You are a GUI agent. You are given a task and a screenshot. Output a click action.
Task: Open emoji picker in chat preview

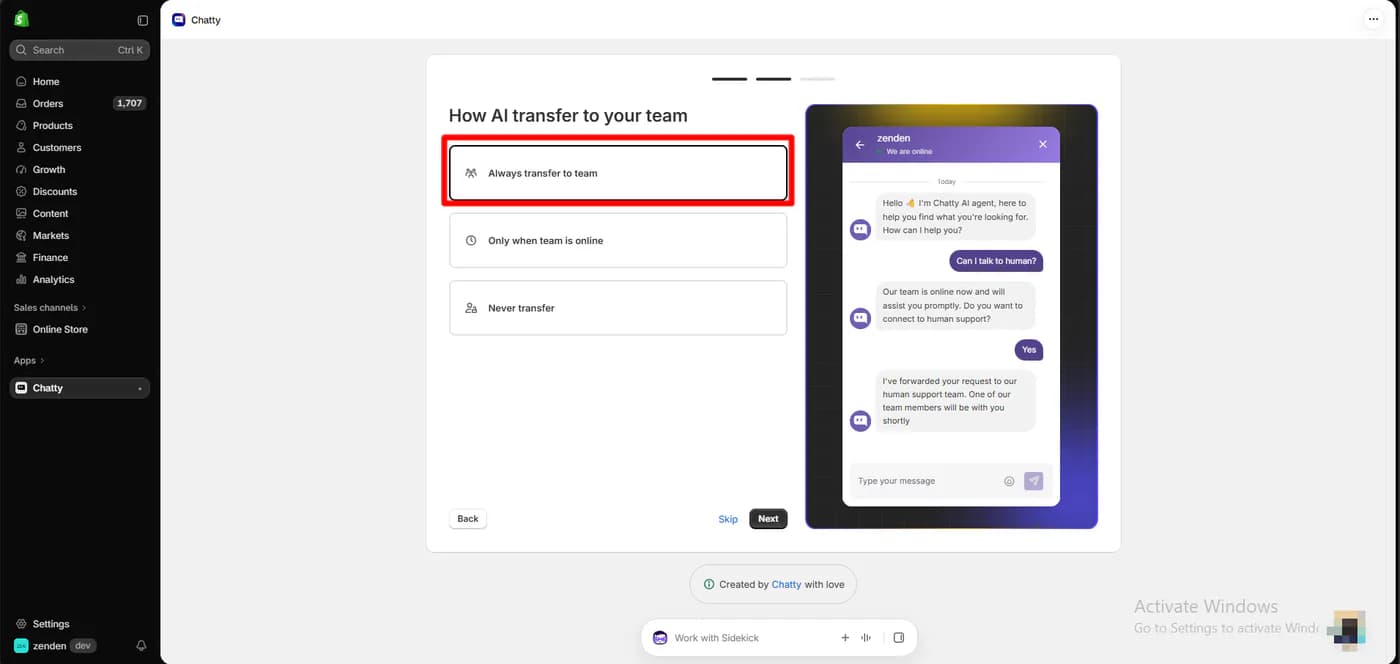(x=1009, y=481)
